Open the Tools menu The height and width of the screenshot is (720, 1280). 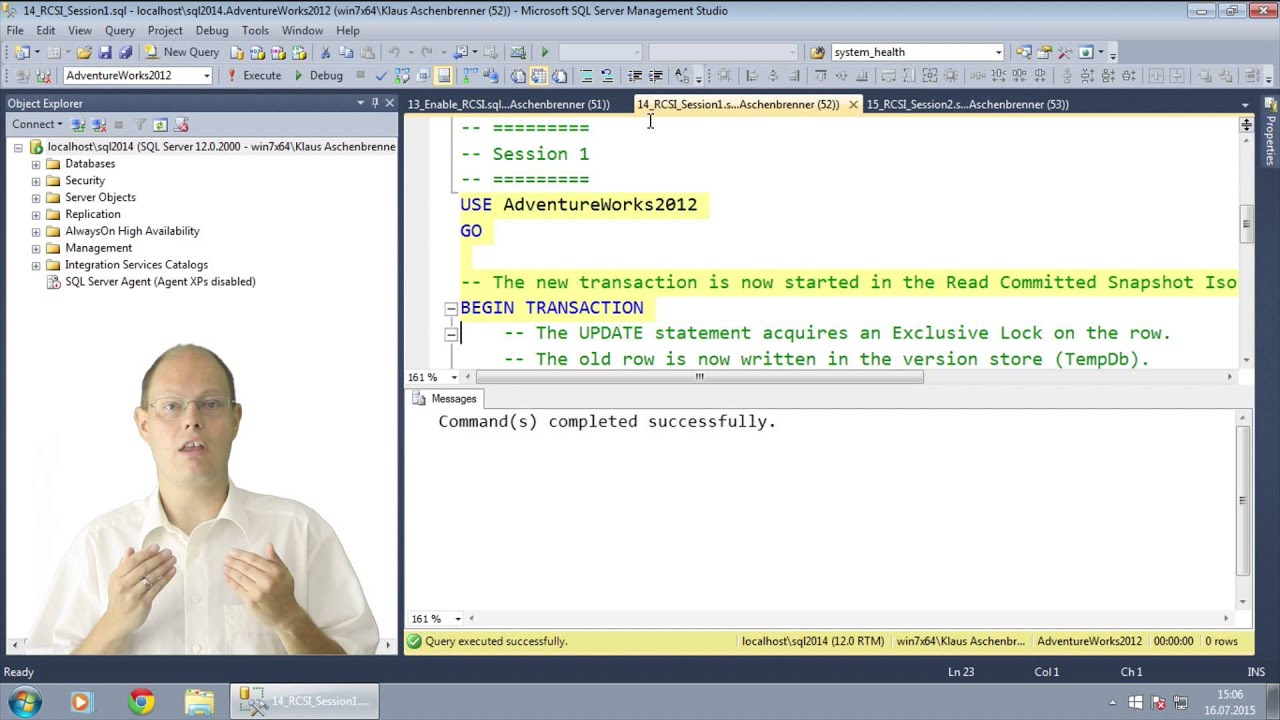(255, 30)
